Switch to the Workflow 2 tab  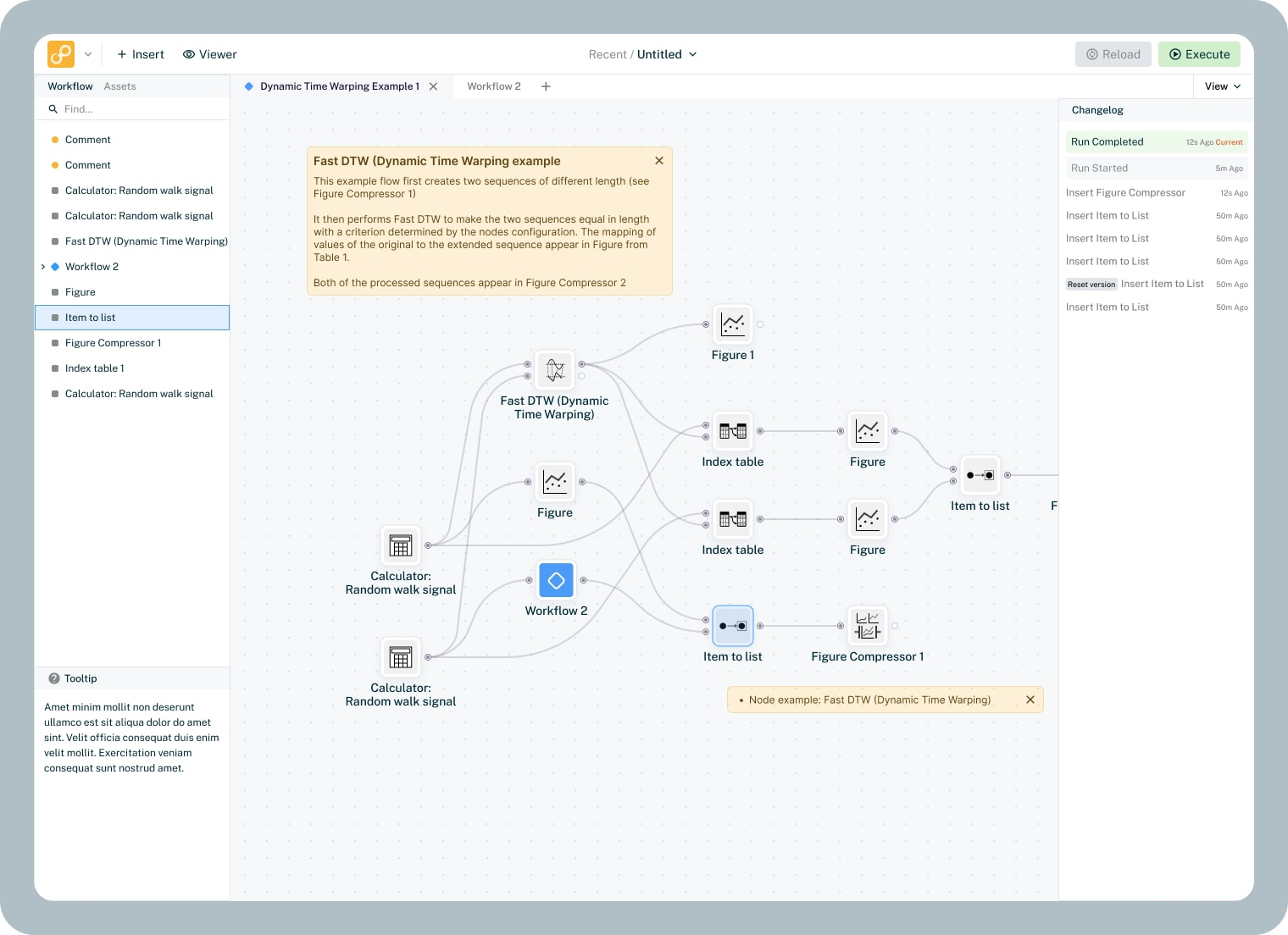pos(494,86)
